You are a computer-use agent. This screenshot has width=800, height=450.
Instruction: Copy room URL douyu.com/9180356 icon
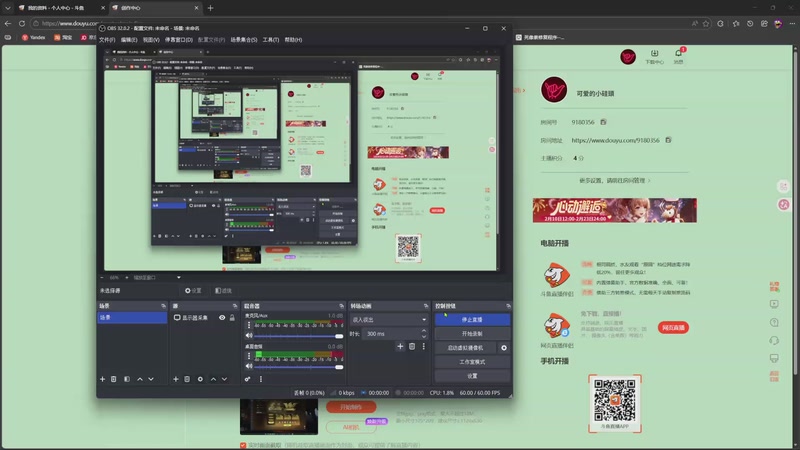[668, 140]
